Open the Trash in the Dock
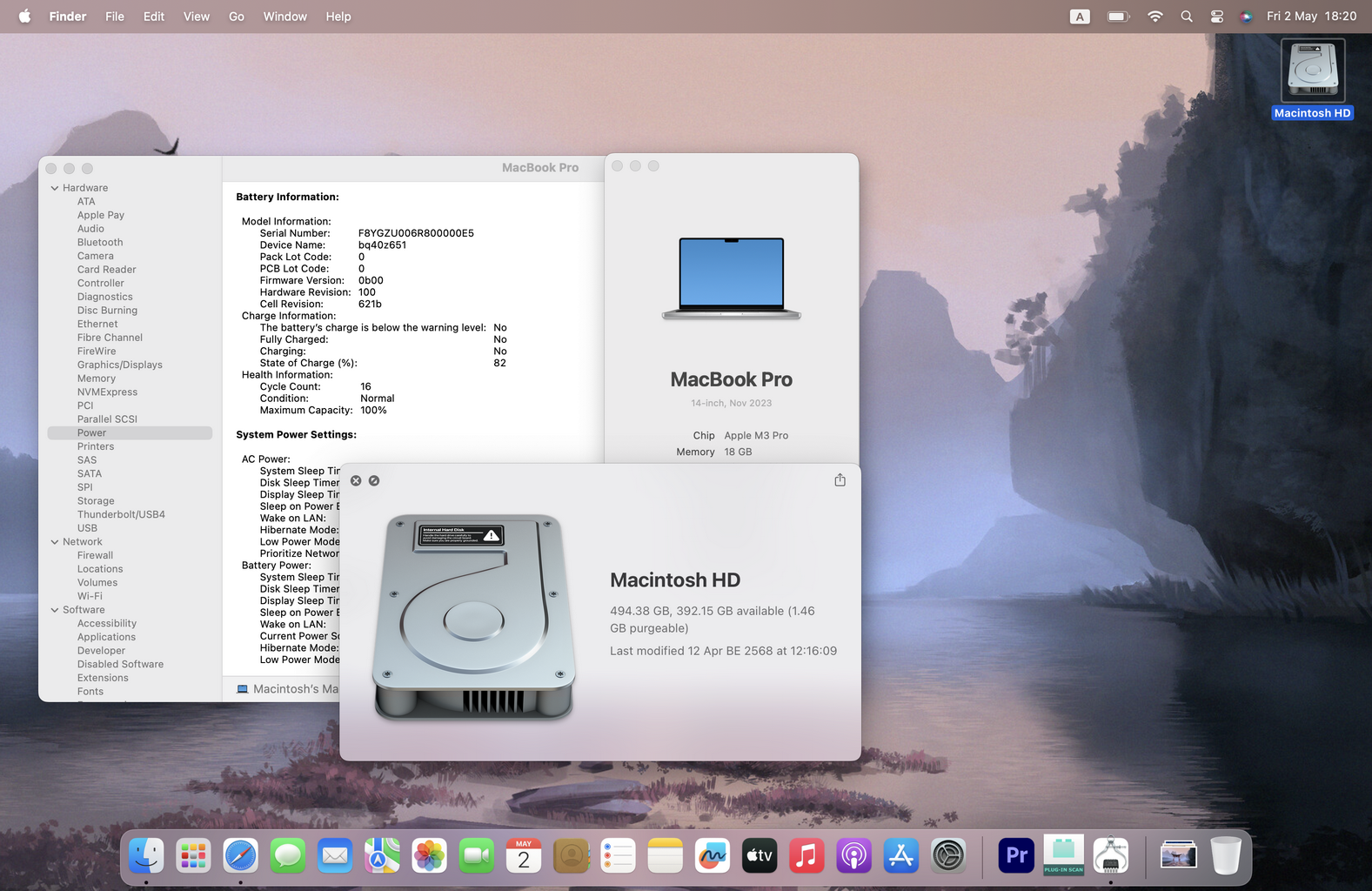 point(1226,856)
